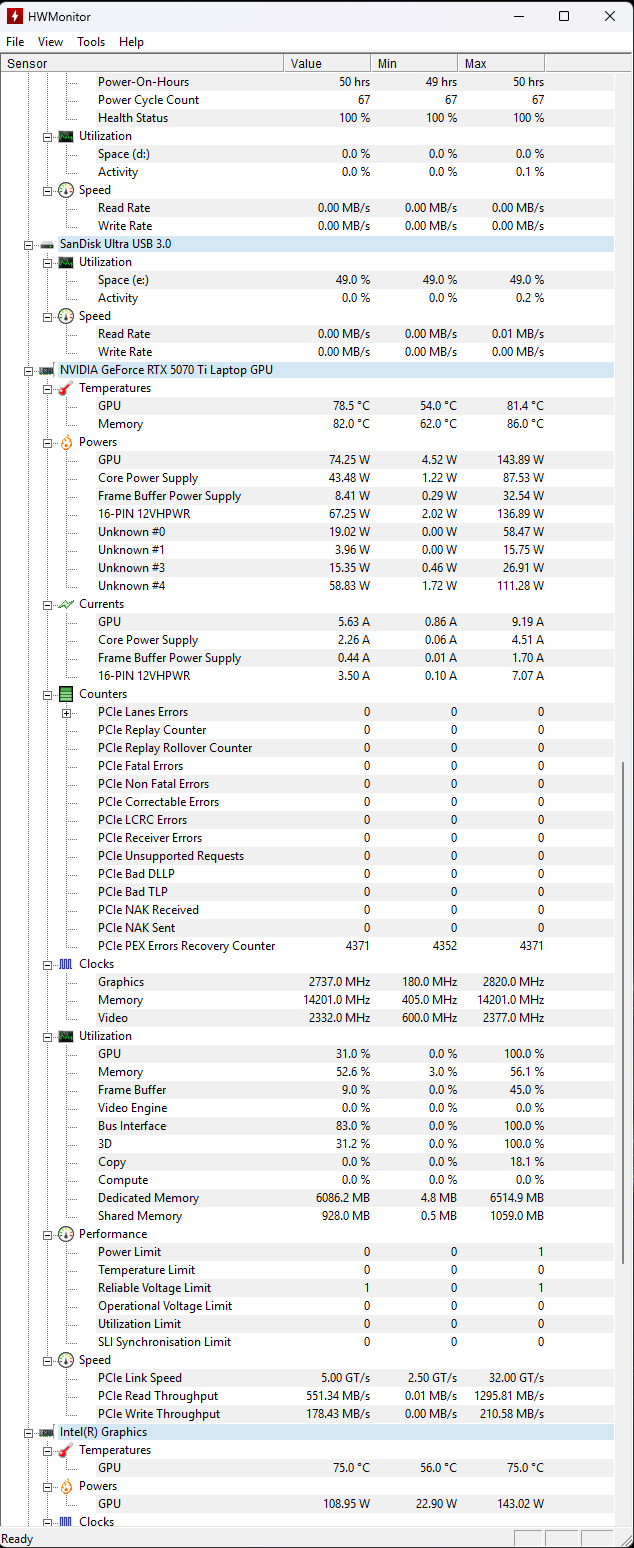The height and width of the screenshot is (1548, 634).
Task: Collapse the NVIDIA GeForce RTX 5070 Ti tree
Action: pos(28,370)
